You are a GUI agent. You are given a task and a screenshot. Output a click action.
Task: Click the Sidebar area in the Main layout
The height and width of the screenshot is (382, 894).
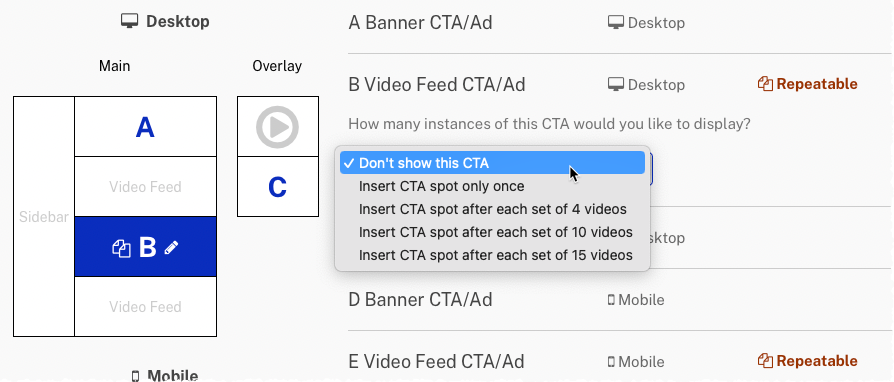pyautogui.click(x=44, y=217)
